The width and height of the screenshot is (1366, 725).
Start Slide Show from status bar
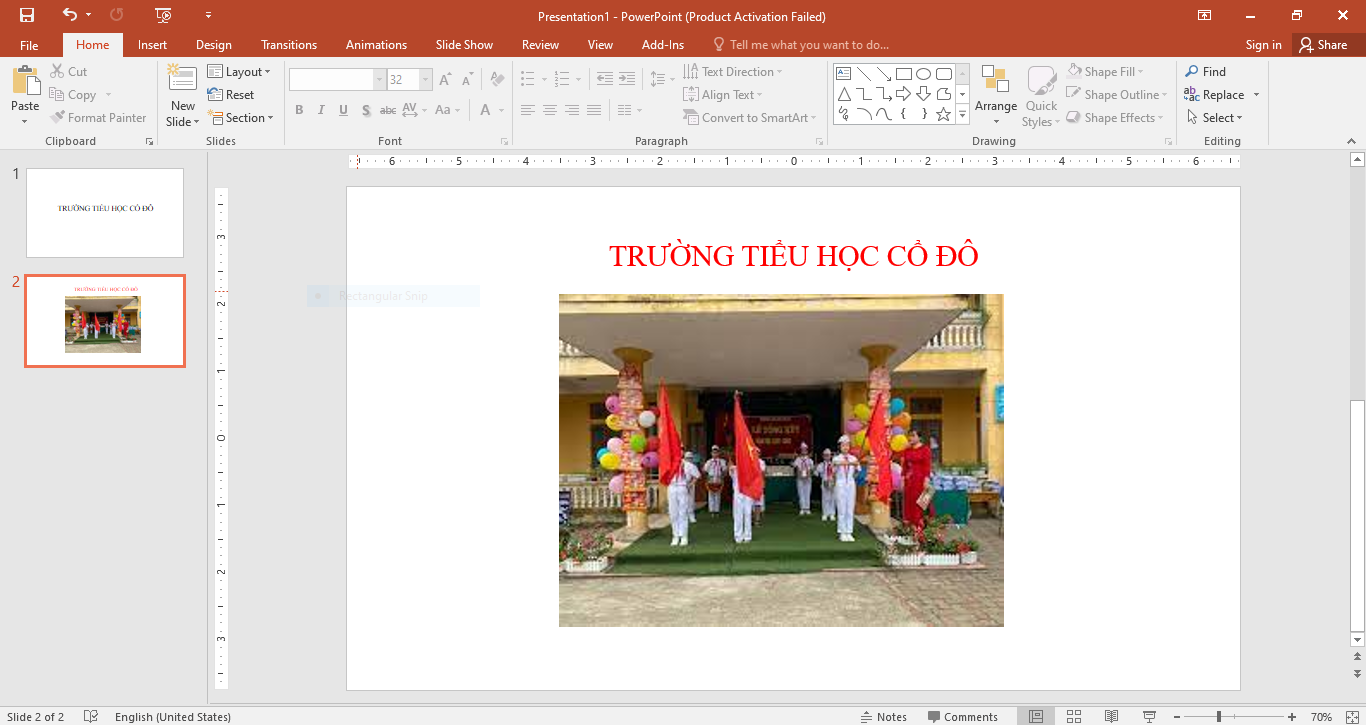tap(1149, 716)
